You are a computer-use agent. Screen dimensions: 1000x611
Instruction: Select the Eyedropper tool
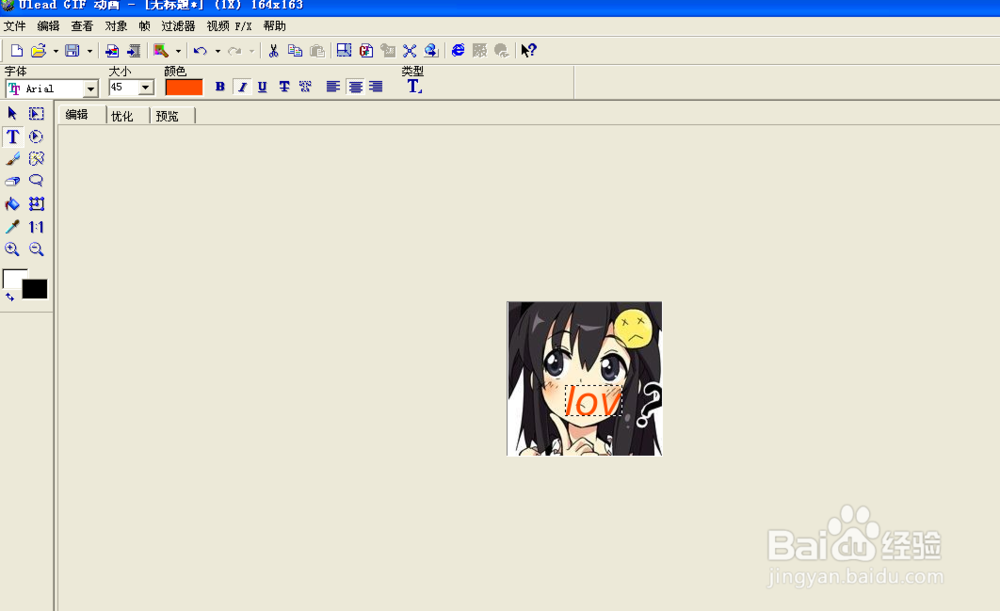coord(12,226)
